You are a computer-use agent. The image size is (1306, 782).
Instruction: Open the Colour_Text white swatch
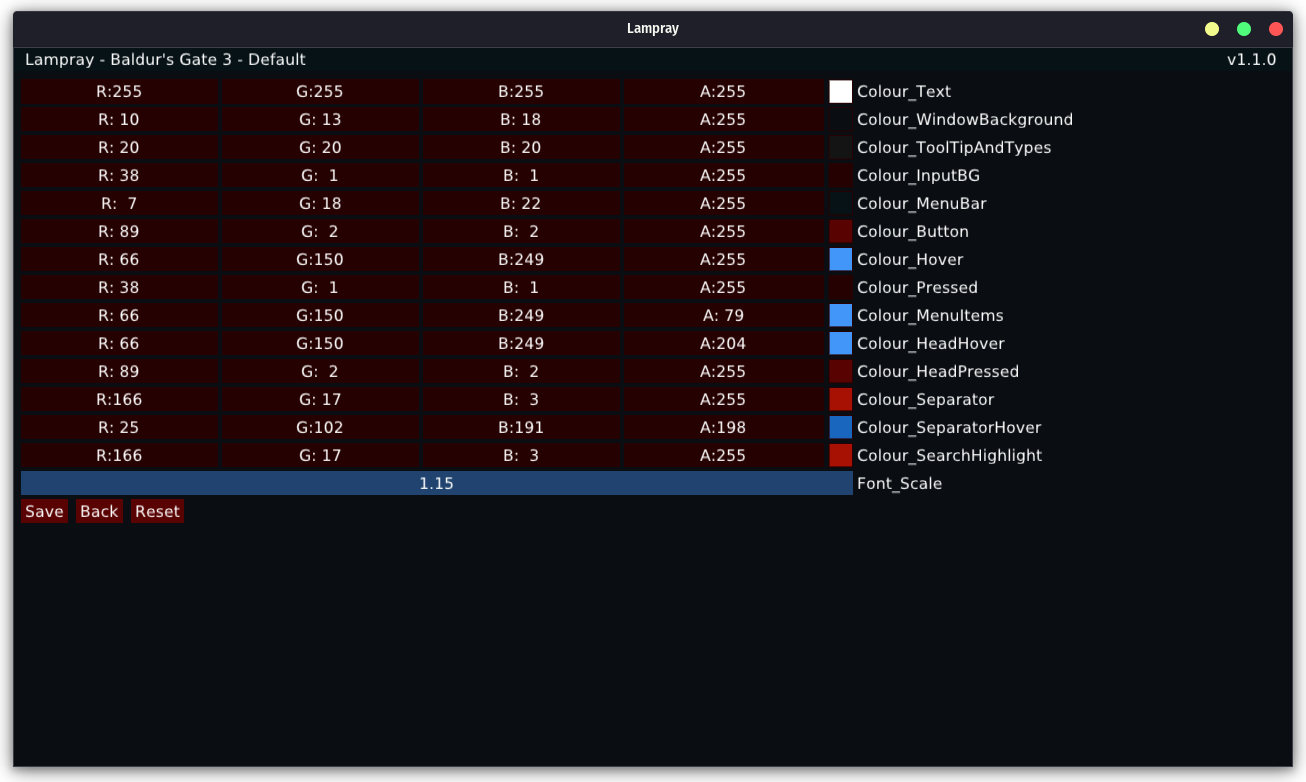(841, 91)
